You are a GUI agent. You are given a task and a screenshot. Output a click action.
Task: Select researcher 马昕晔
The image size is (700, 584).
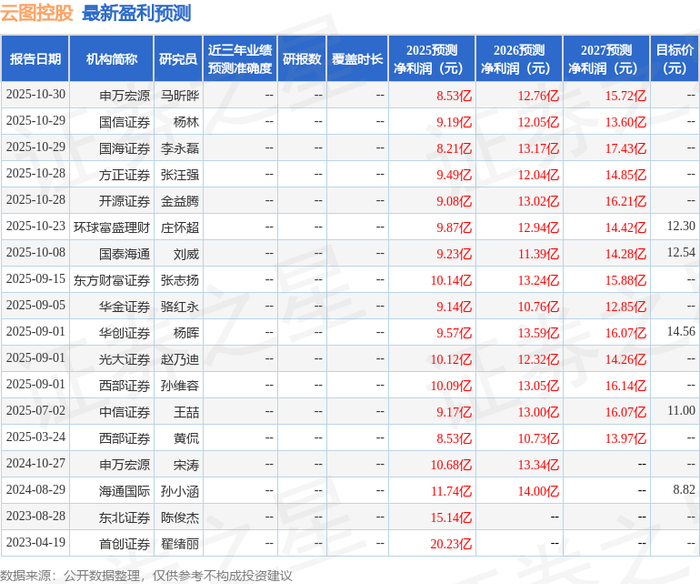point(179,96)
